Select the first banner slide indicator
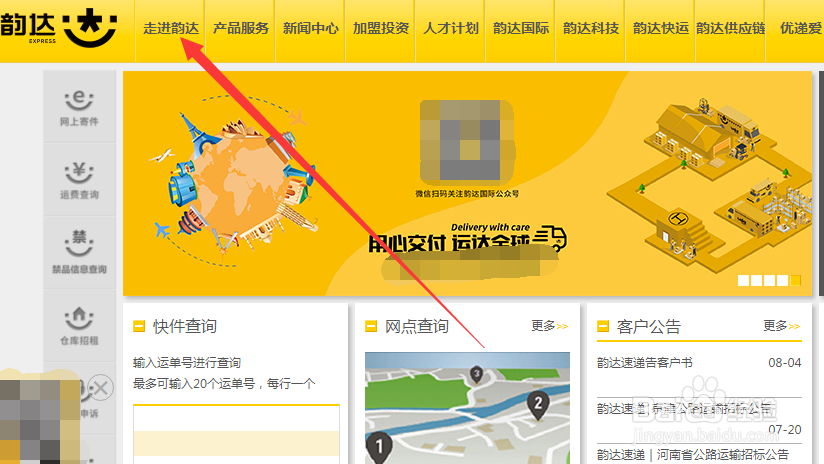 click(x=743, y=281)
